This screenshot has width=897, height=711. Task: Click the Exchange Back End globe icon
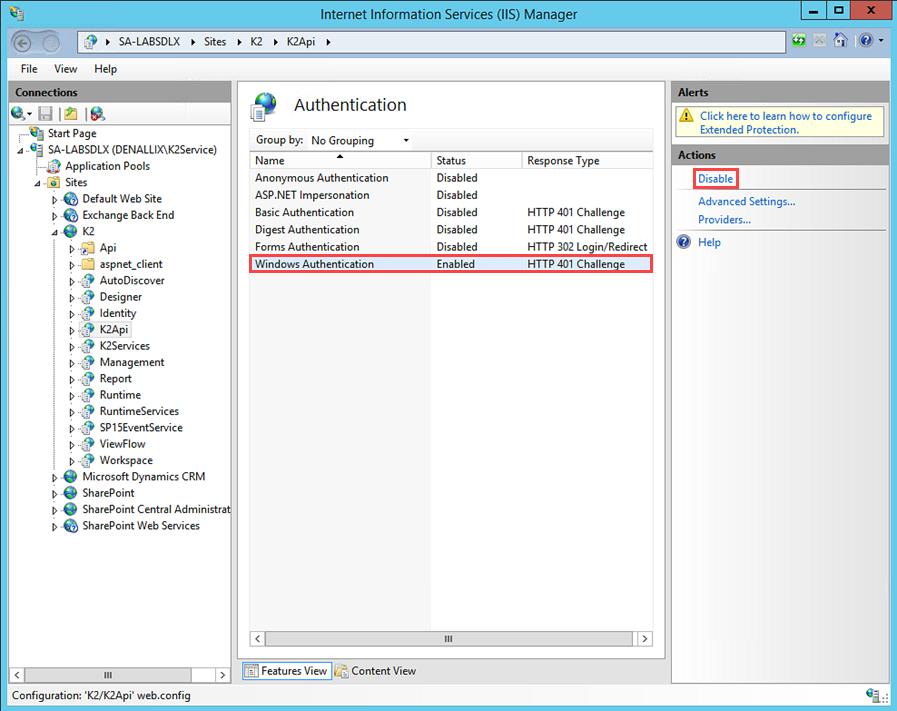[x=71, y=215]
